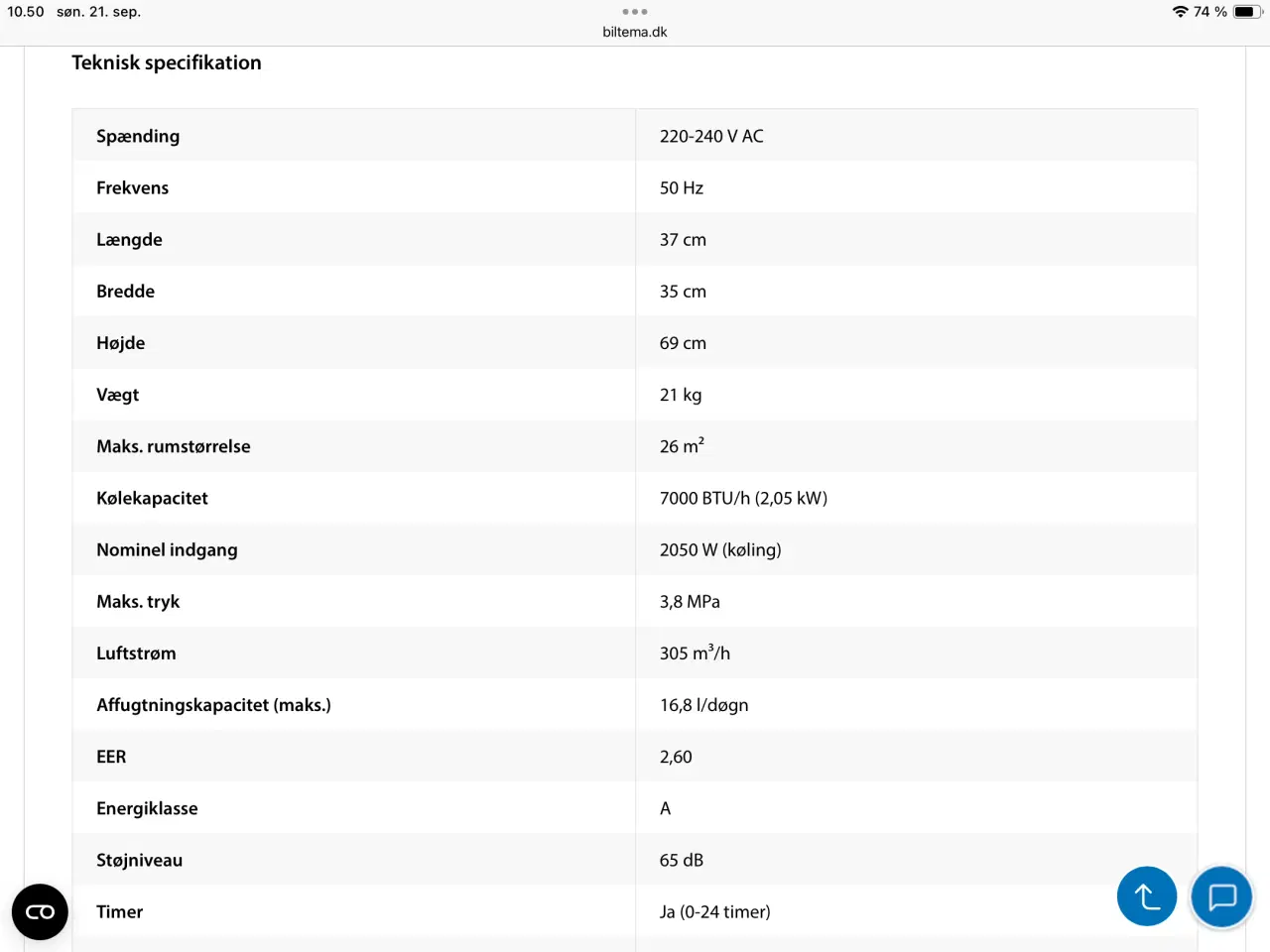Image resolution: width=1270 pixels, height=952 pixels.
Task: Click the scroll-to-top arrow button
Action: (1147, 896)
